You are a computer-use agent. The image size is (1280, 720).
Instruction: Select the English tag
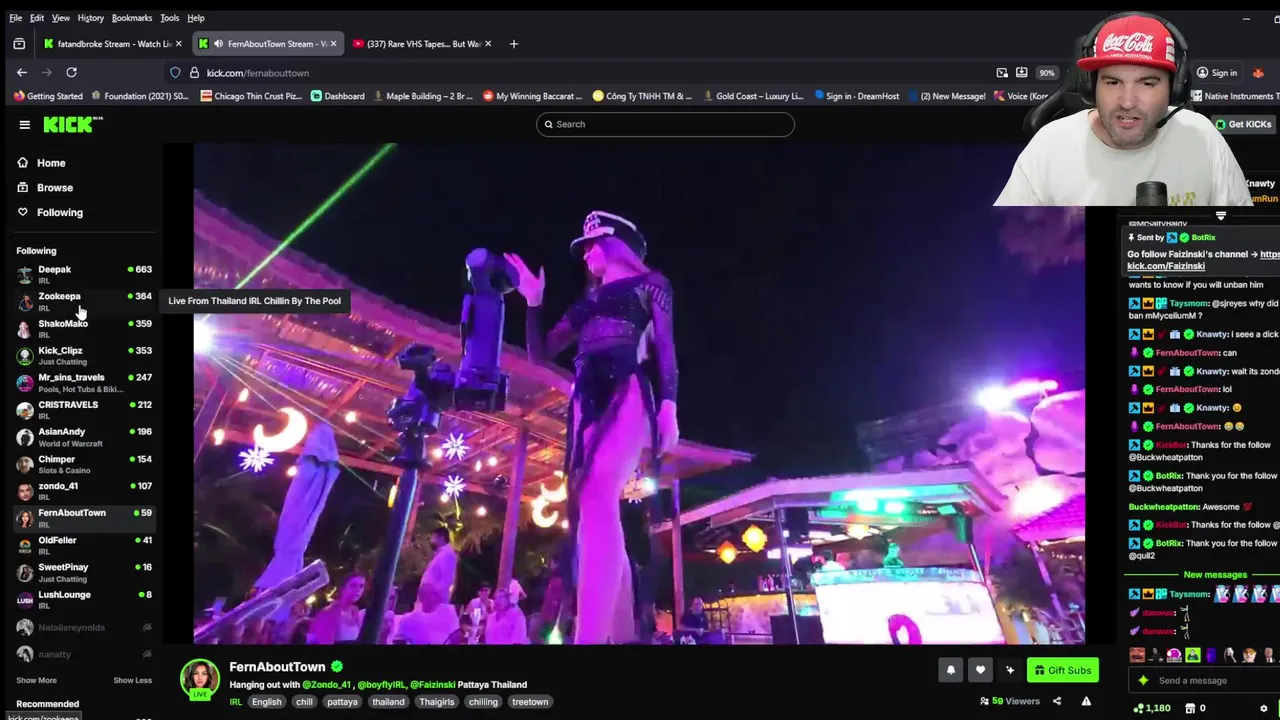click(266, 702)
